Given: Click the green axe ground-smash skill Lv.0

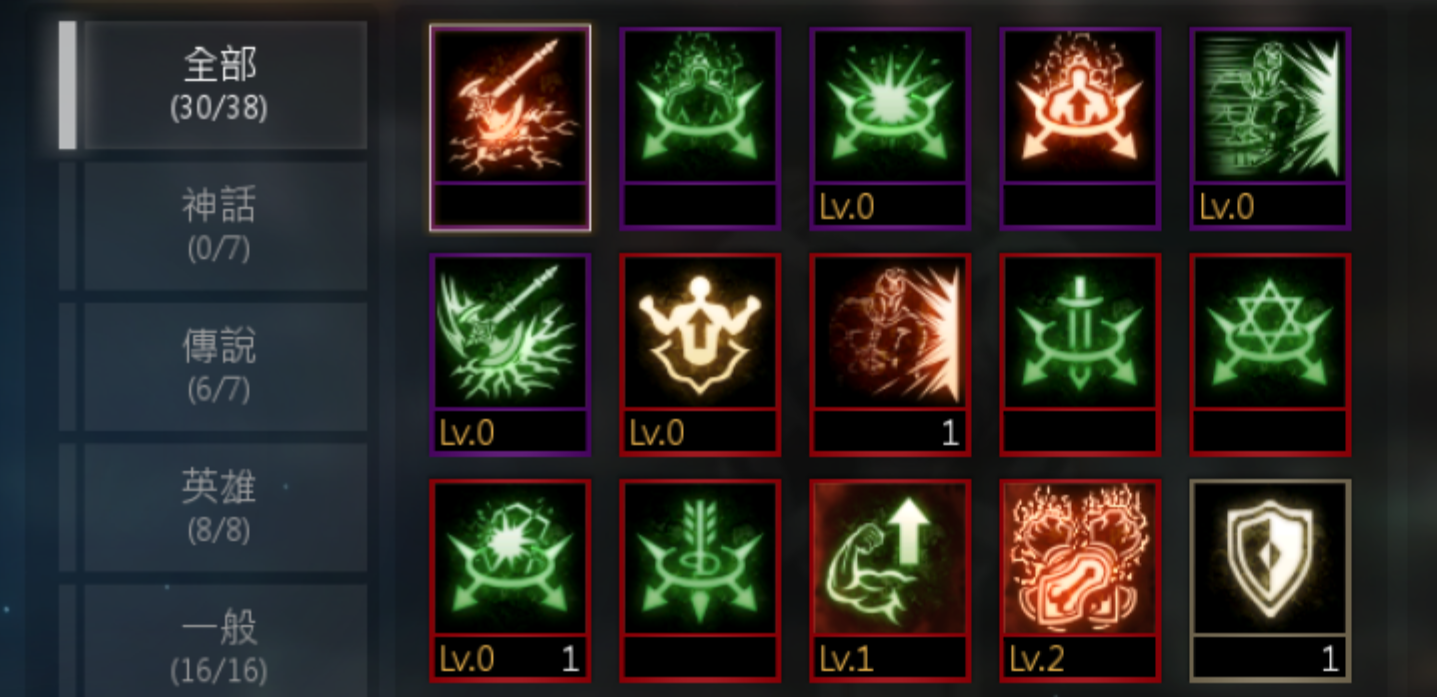Looking at the screenshot, I should click(510, 354).
